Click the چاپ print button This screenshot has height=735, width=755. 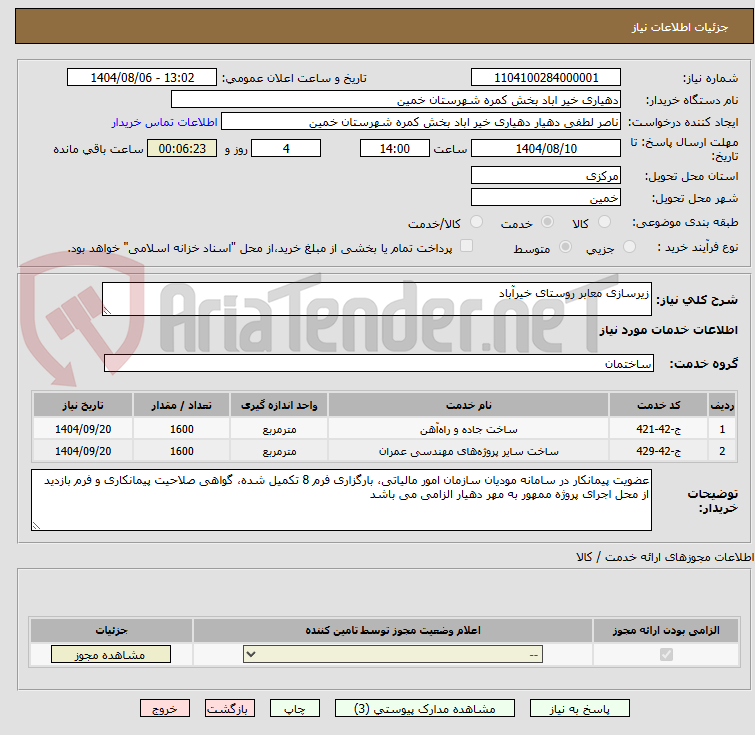coord(295,709)
